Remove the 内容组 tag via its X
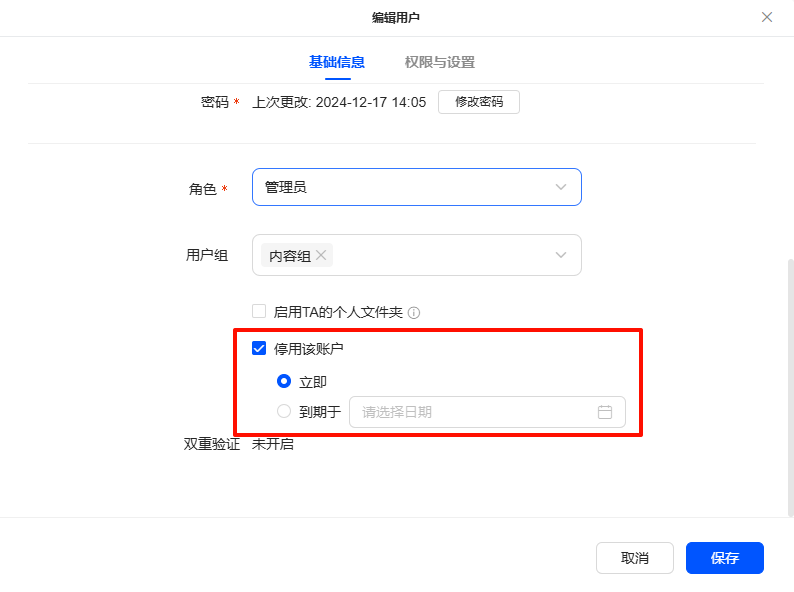 point(321,255)
